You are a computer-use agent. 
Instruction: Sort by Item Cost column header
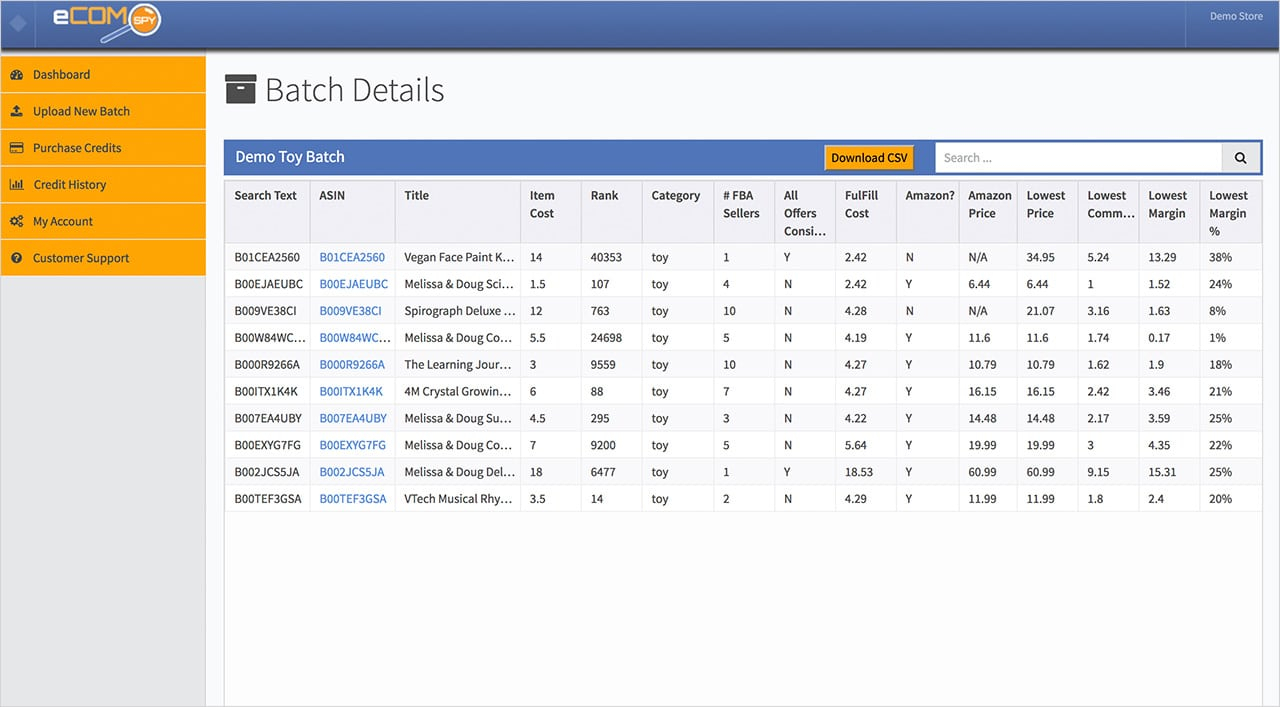click(542, 204)
